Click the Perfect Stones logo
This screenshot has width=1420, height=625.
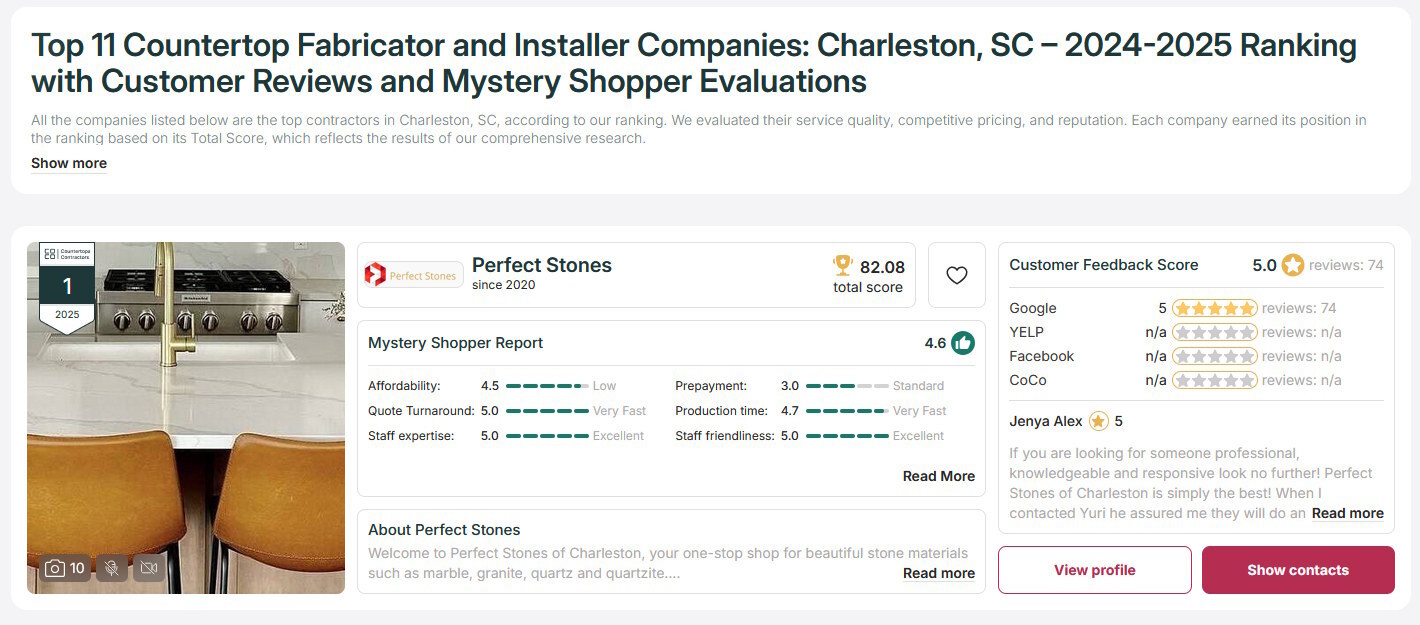tap(411, 275)
